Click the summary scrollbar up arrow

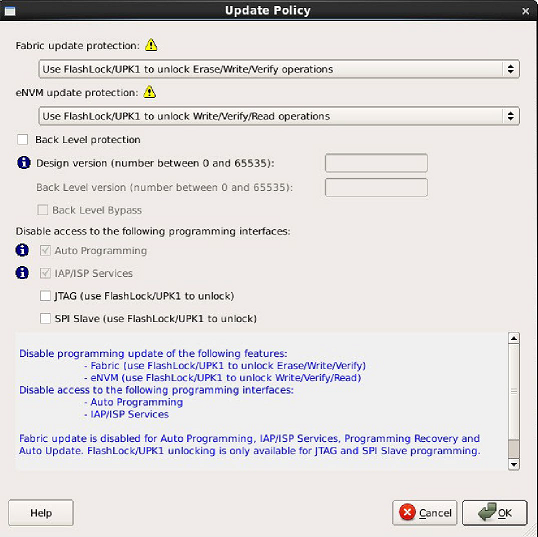pos(514,338)
